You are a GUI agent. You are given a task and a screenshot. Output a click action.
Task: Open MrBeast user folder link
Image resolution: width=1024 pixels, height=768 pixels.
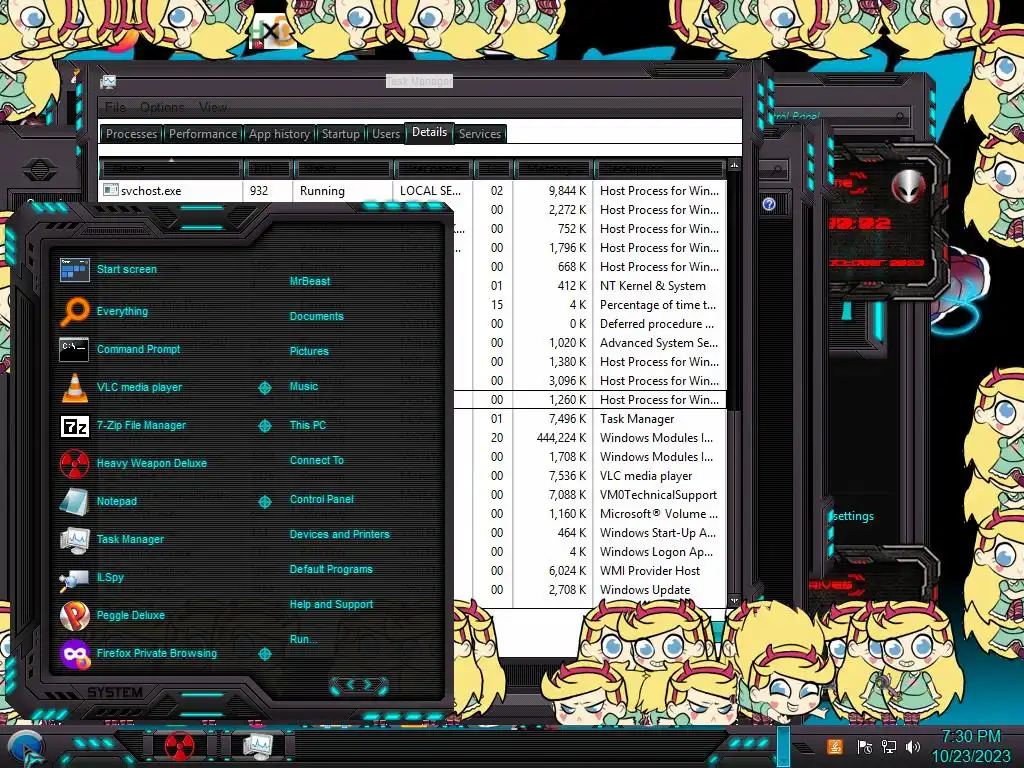pos(310,281)
